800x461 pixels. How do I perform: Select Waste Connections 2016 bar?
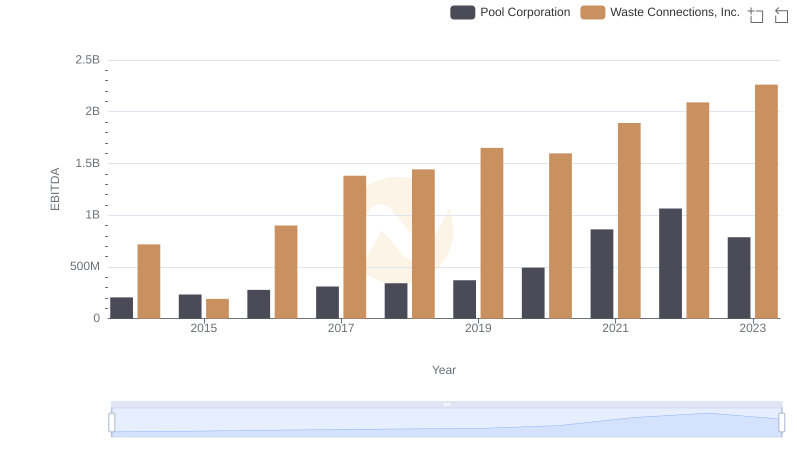286,272
